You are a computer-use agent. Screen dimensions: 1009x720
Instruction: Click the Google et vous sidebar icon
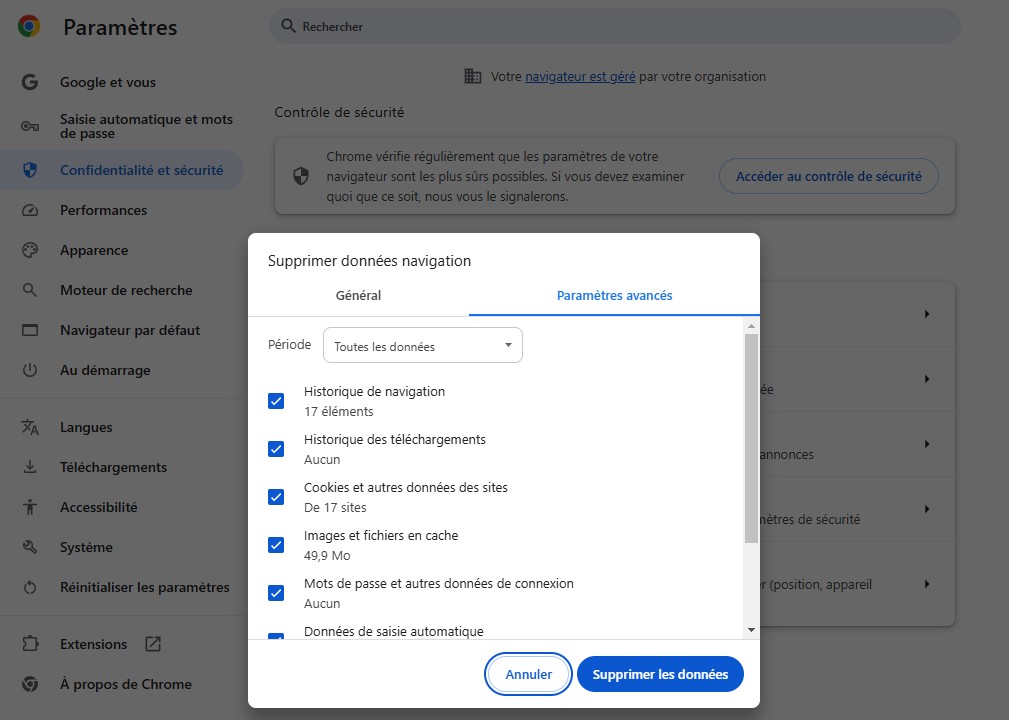30,82
